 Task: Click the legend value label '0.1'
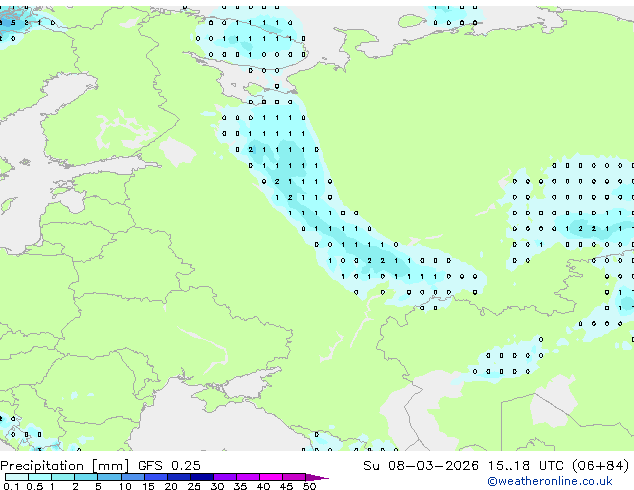pyautogui.click(x=11, y=486)
